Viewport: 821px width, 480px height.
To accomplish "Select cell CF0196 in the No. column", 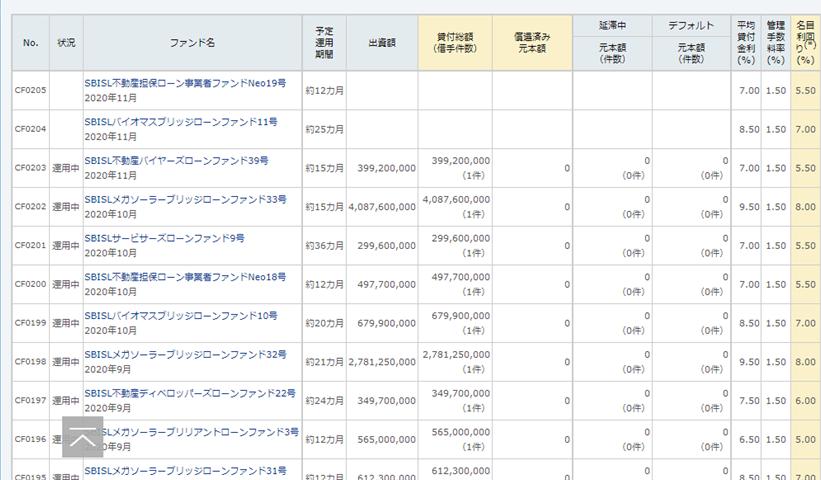I will (31, 439).
